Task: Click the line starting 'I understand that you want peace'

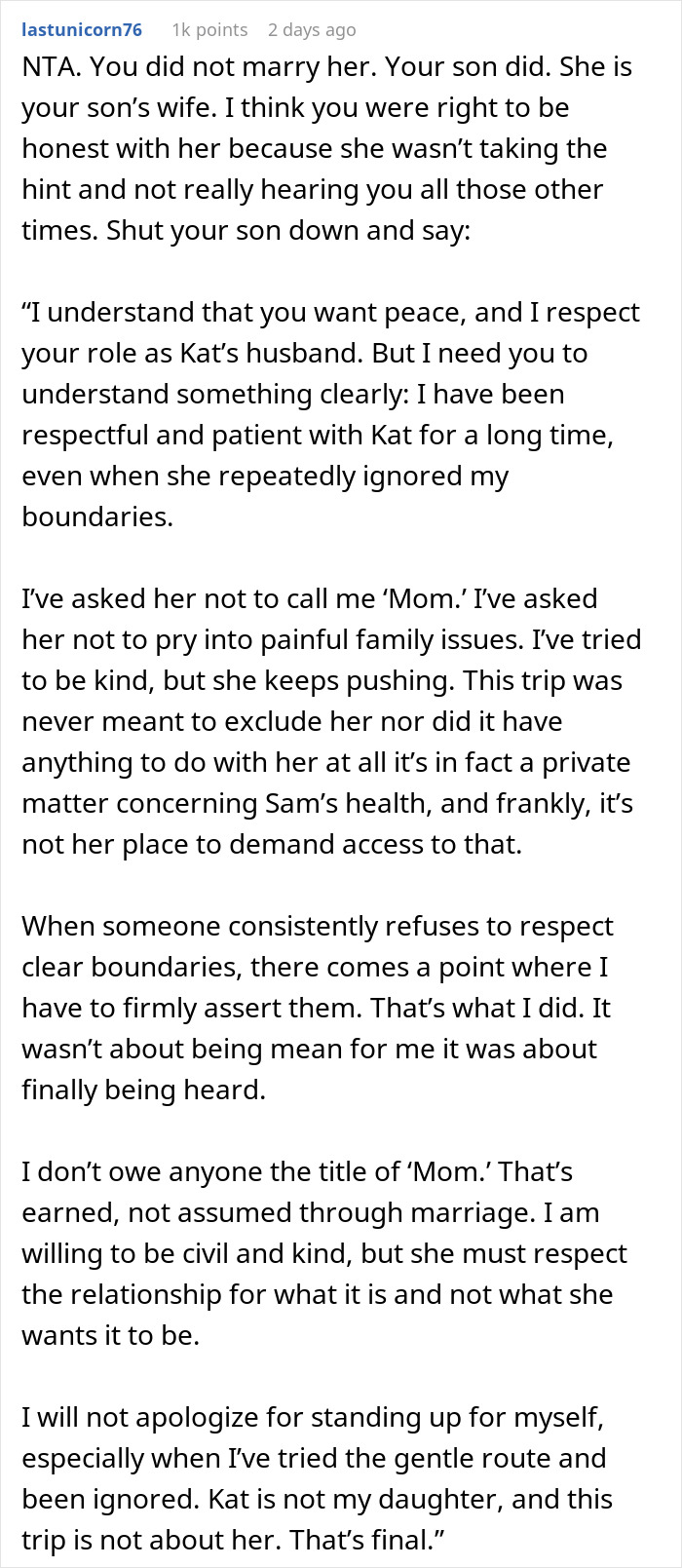Action: tap(331, 313)
